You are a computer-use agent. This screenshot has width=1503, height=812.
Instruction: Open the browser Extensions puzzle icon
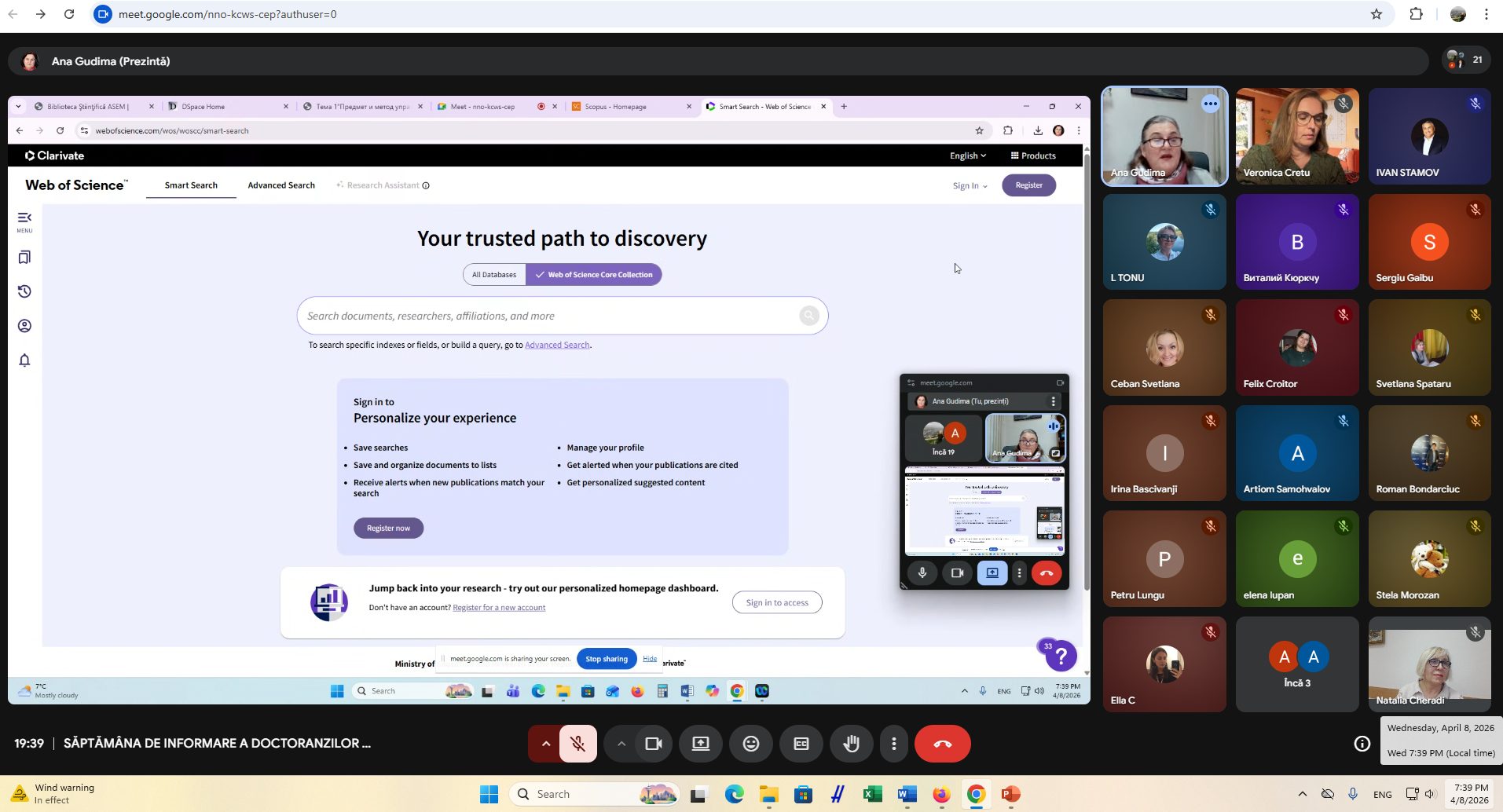coord(1416,14)
